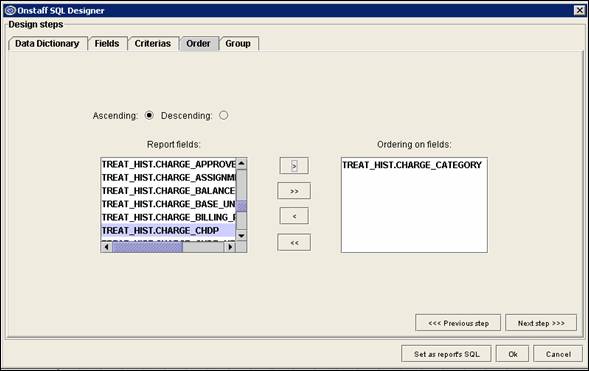This screenshot has height=371, width=589.
Task: Click the report fields list up-scroll arrow
Action: point(241,163)
